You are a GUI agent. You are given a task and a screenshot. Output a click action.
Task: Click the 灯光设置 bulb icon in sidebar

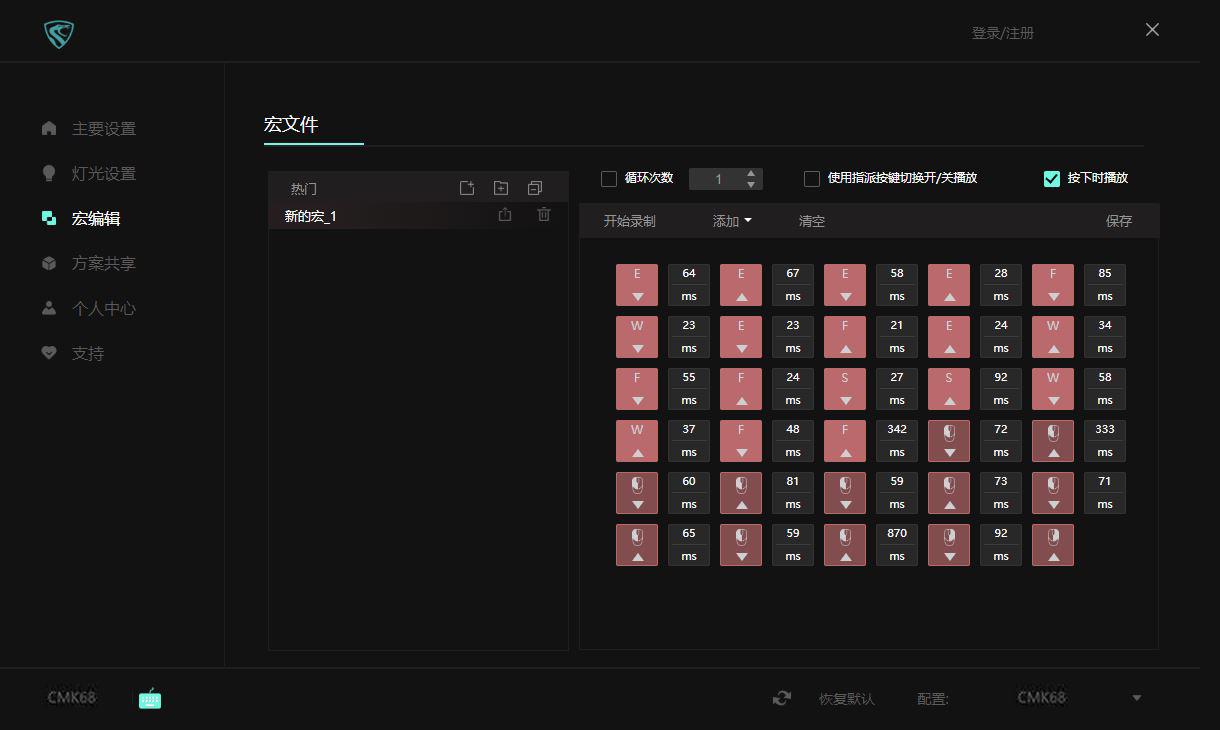click(49, 173)
